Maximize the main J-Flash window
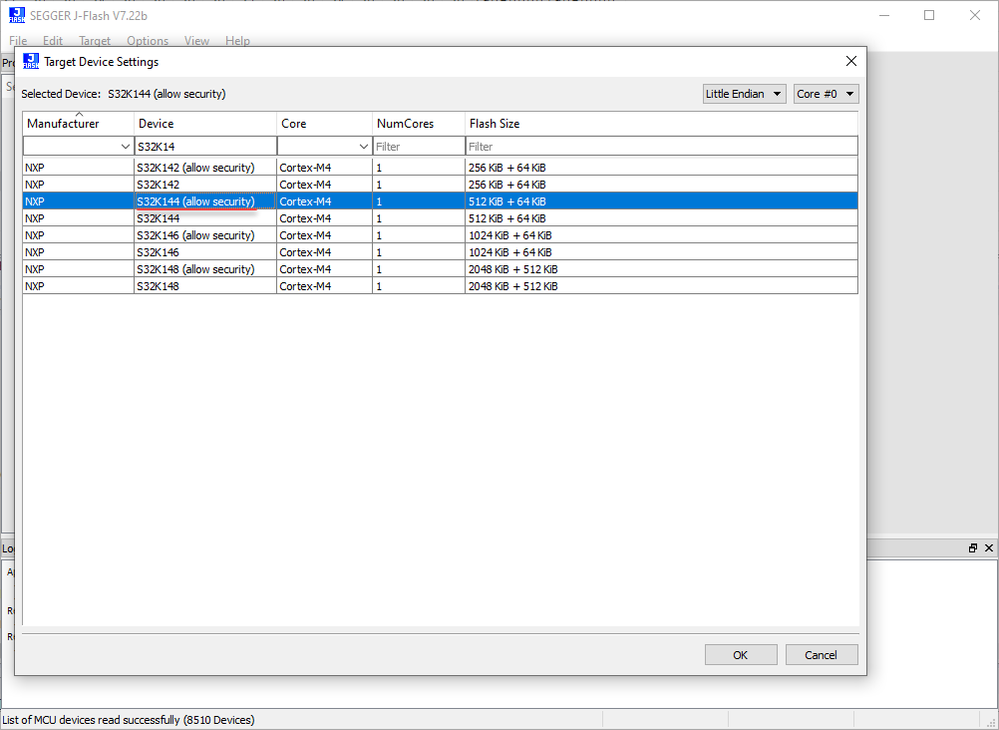This screenshot has width=999, height=730. point(929,15)
